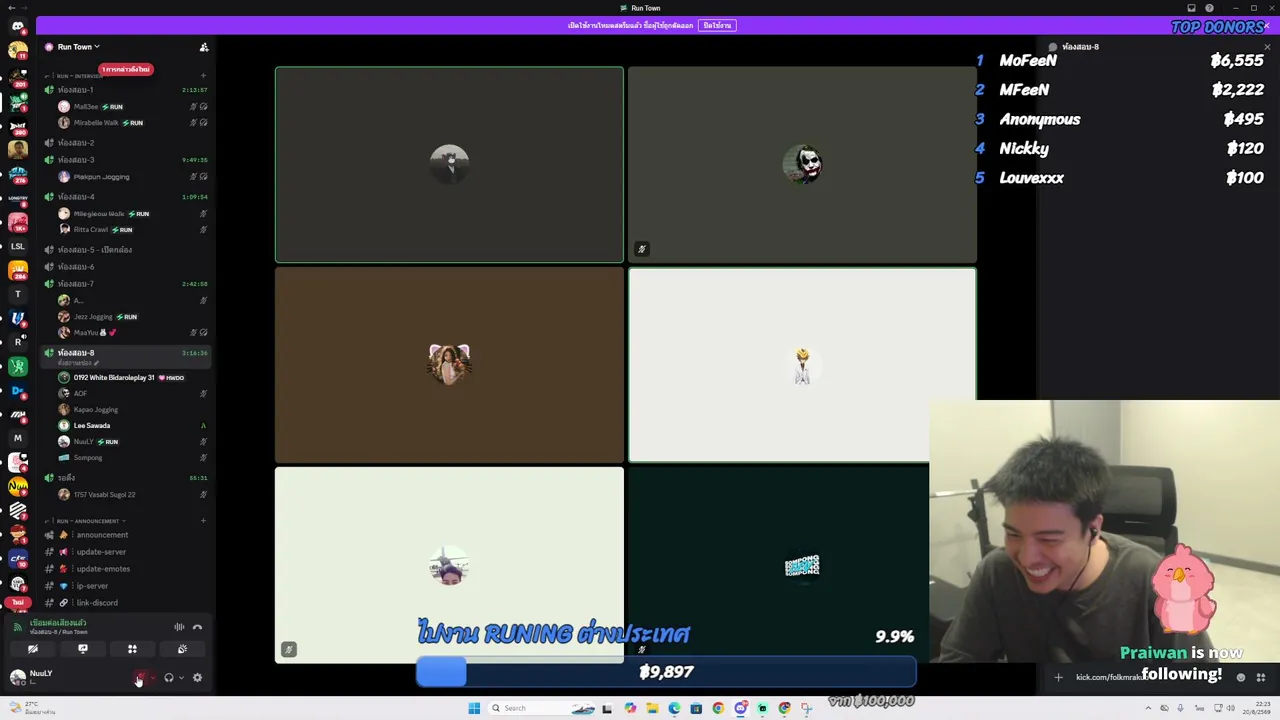
Task: Turn on camera in voice panel
Action: click(33, 649)
